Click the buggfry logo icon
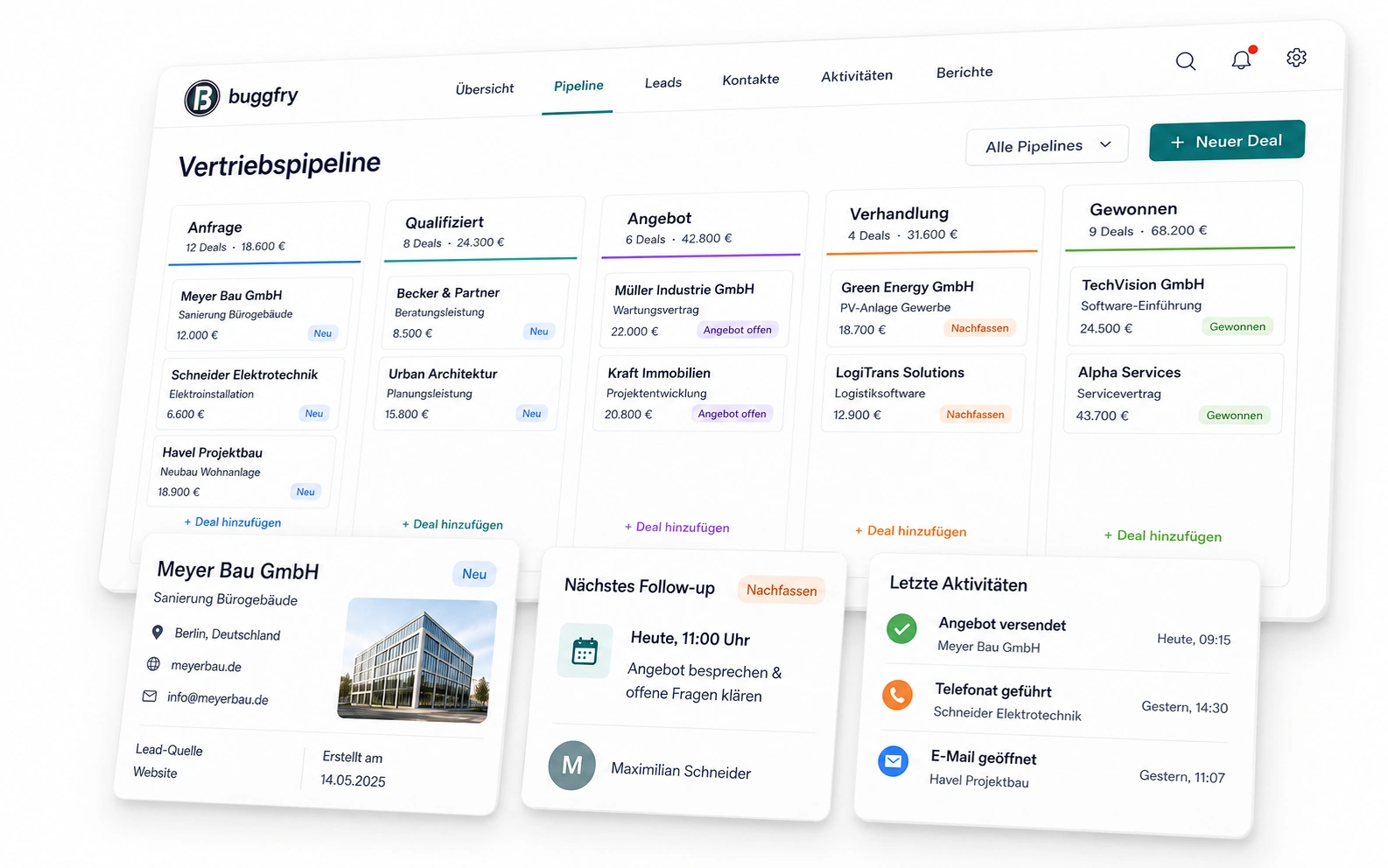This screenshot has width=1388, height=868. pos(202,98)
